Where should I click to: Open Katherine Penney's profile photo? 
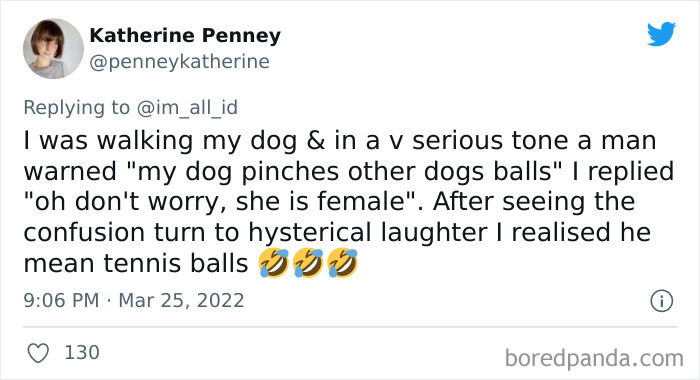coord(53,48)
